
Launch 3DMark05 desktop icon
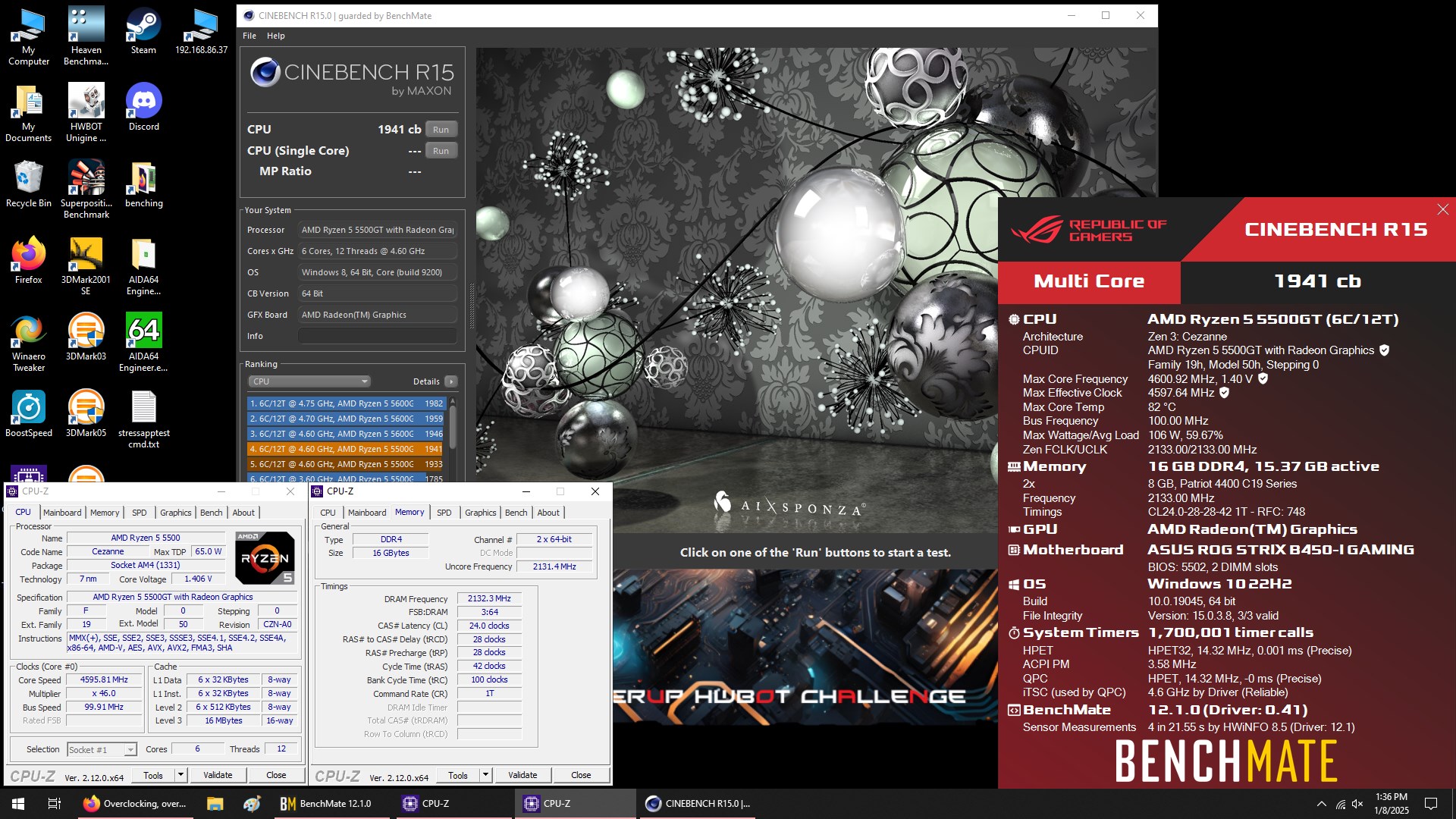tap(86, 413)
